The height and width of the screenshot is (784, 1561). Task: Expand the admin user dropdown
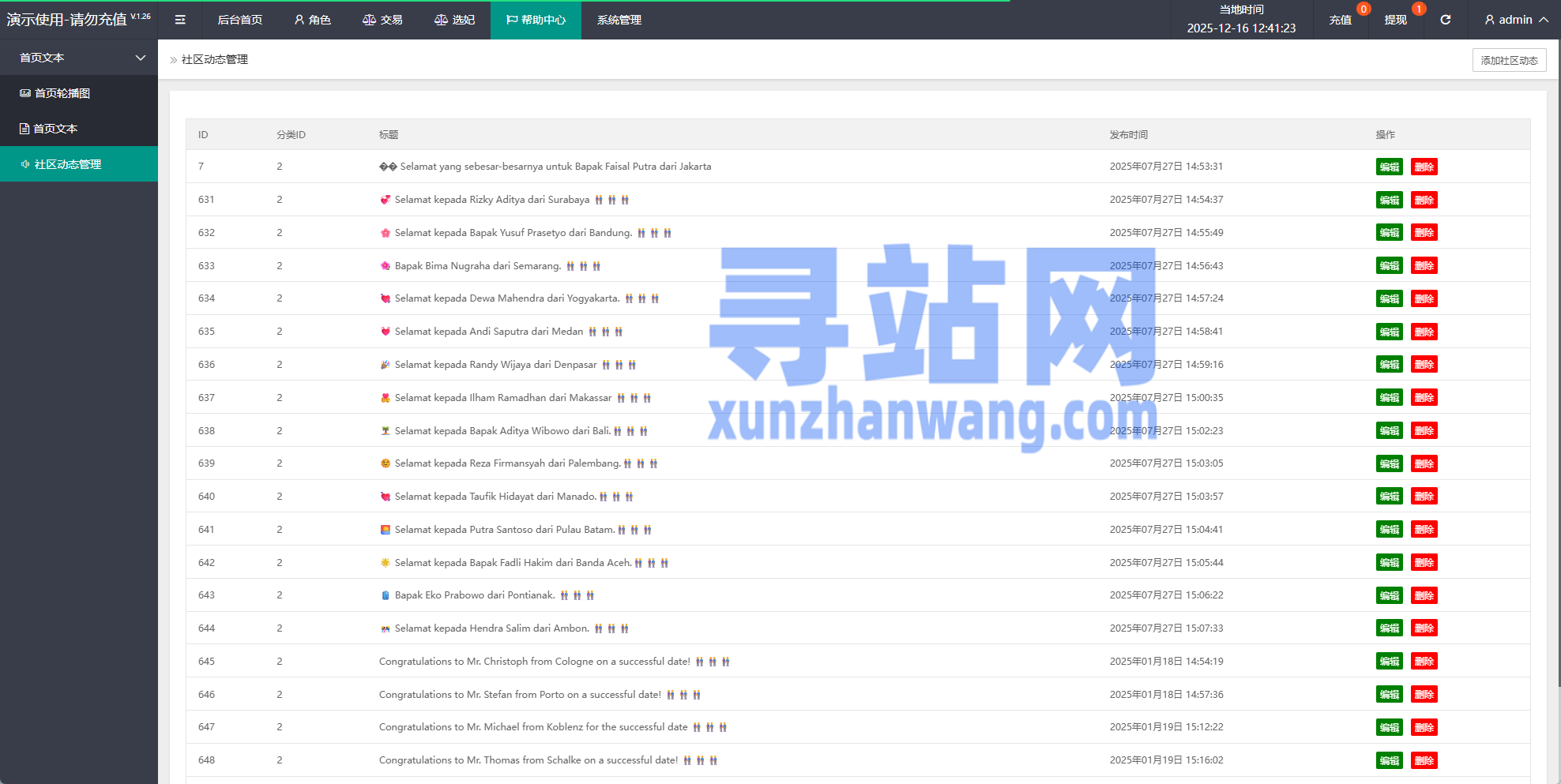pyautogui.click(x=1515, y=20)
